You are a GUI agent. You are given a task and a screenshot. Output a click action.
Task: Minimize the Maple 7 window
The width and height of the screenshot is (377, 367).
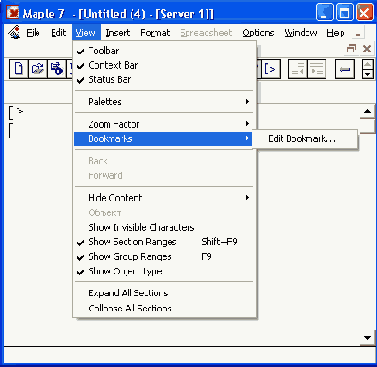click(x=325, y=13)
